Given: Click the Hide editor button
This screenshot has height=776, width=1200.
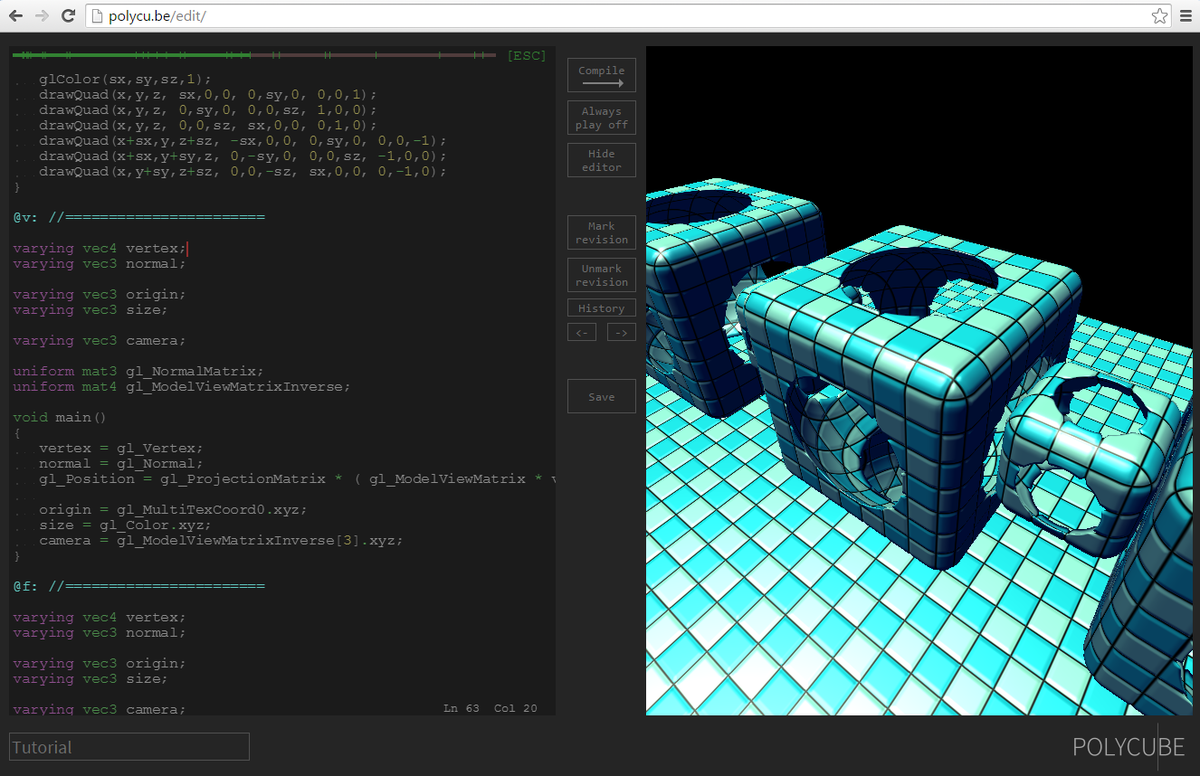Looking at the screenshot, I should pyautogui.click(x=601, y=160).
